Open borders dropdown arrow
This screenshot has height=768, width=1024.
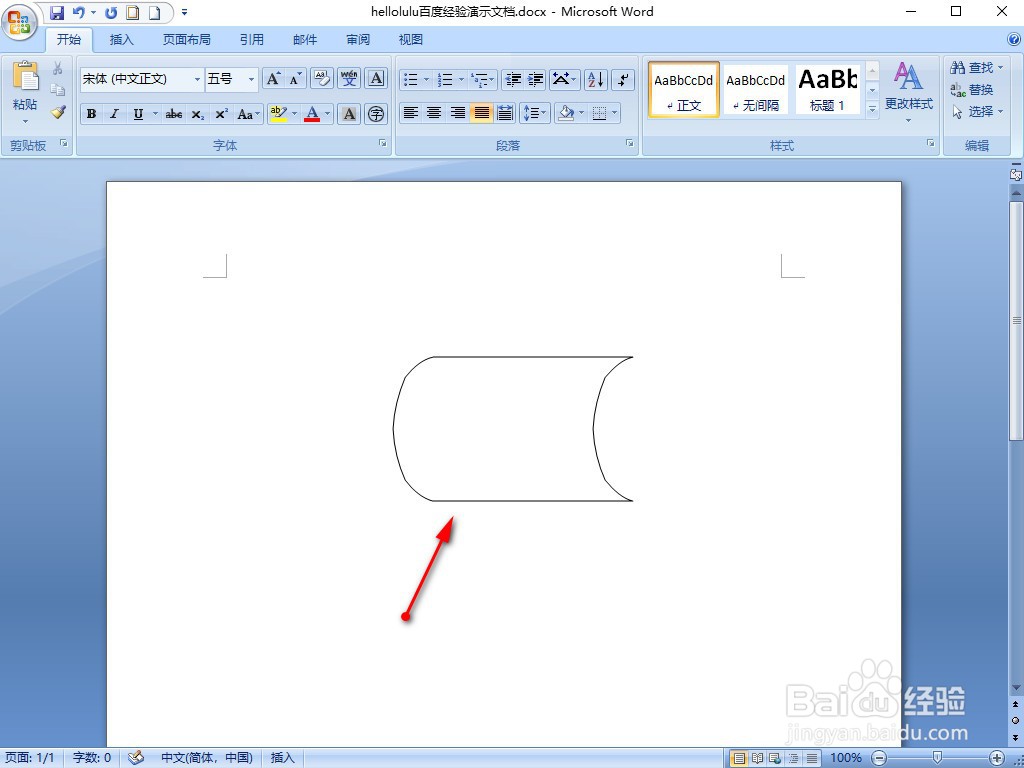[x=615, y=113]
